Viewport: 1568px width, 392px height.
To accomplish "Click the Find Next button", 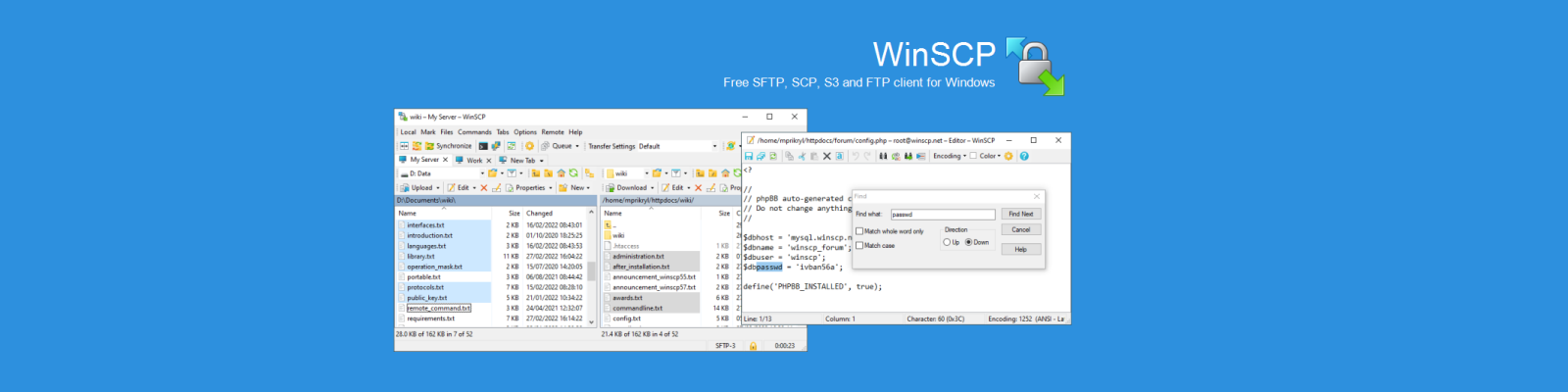I will tap(1020, 214).
